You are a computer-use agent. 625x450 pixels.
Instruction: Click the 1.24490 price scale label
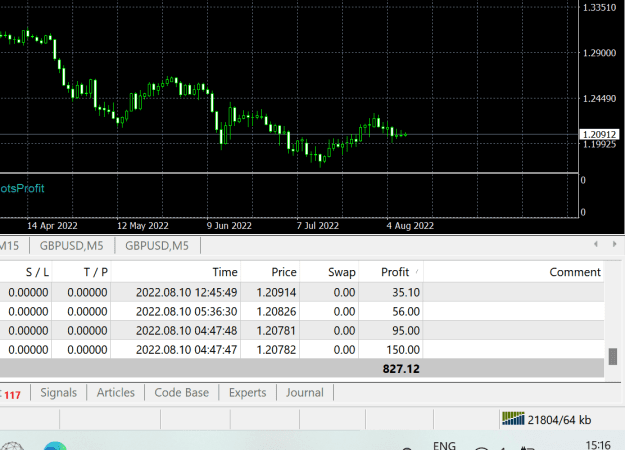(599, 98)
